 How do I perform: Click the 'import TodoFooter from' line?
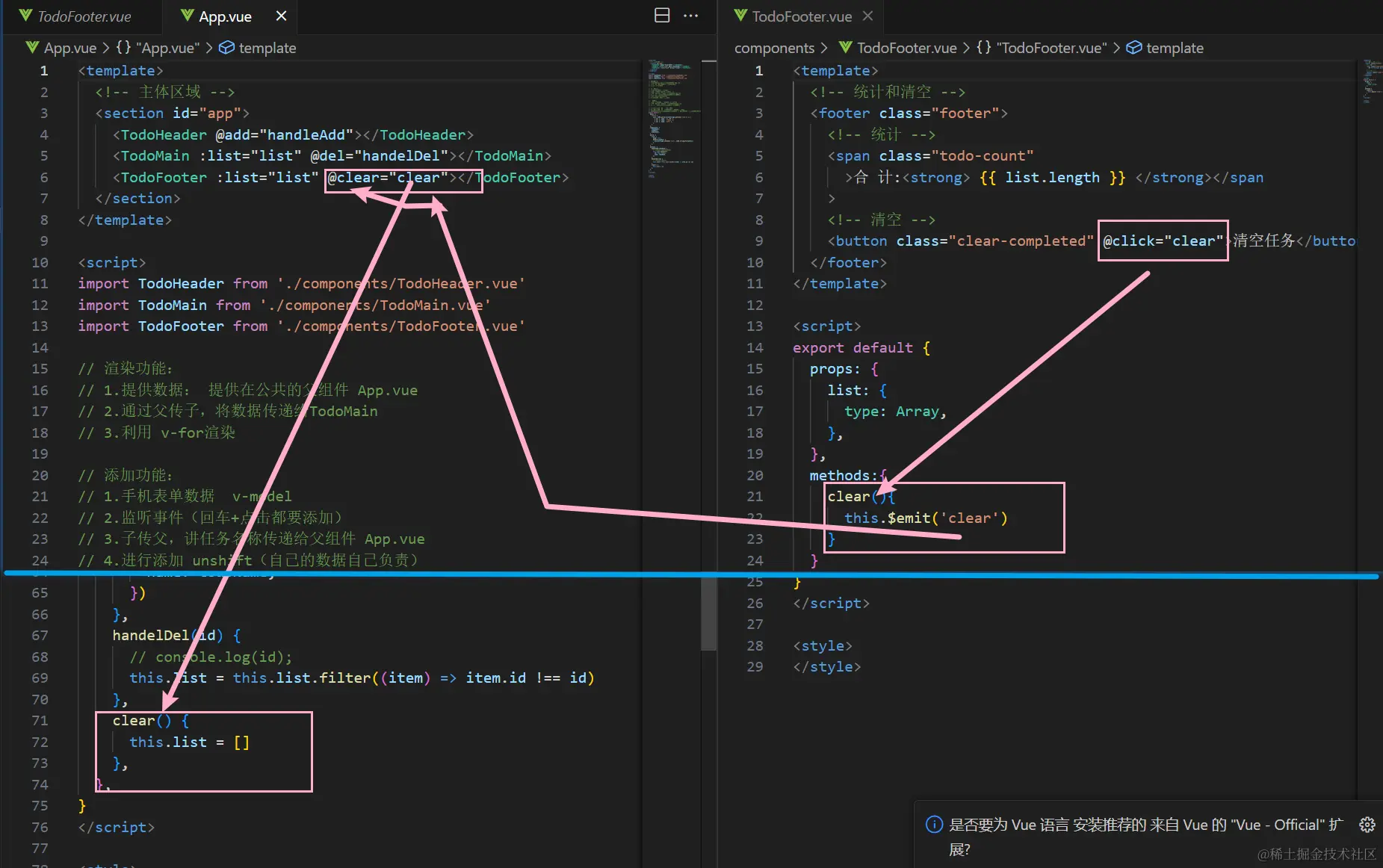(301, 326)
